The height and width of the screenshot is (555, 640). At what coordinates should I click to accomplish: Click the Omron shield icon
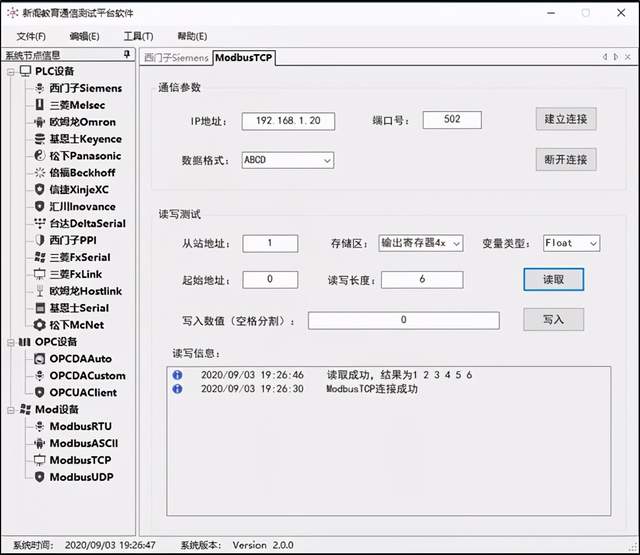pos(39,122)
